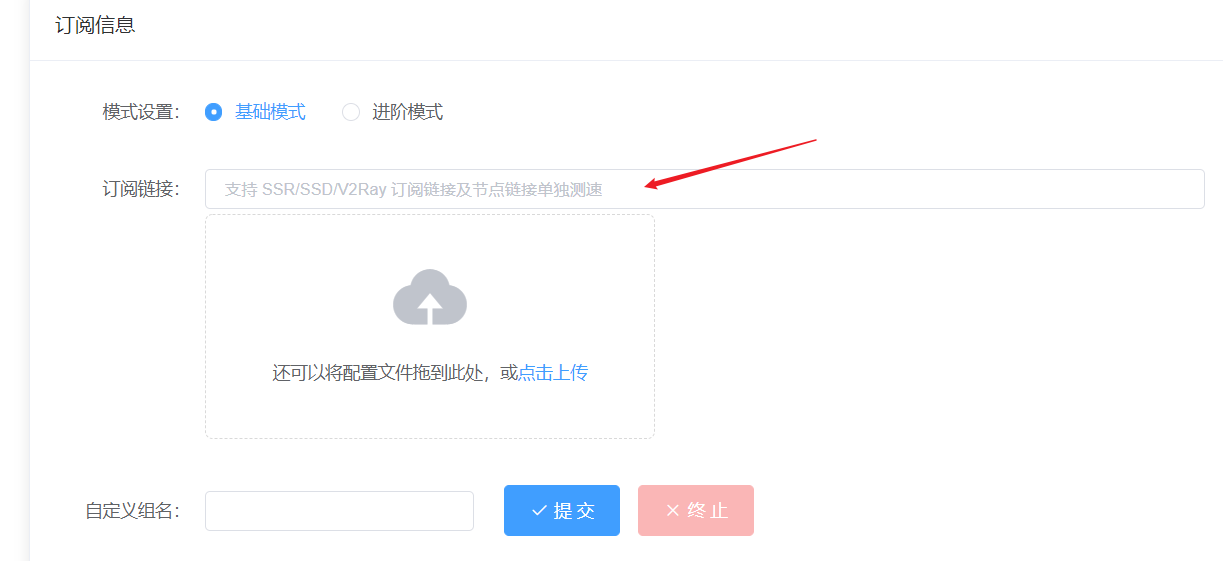Choose the 进阶模式 radio option
Image resolution: width=1223 pixels, height=561 pixels.
[x=351, y=112]
